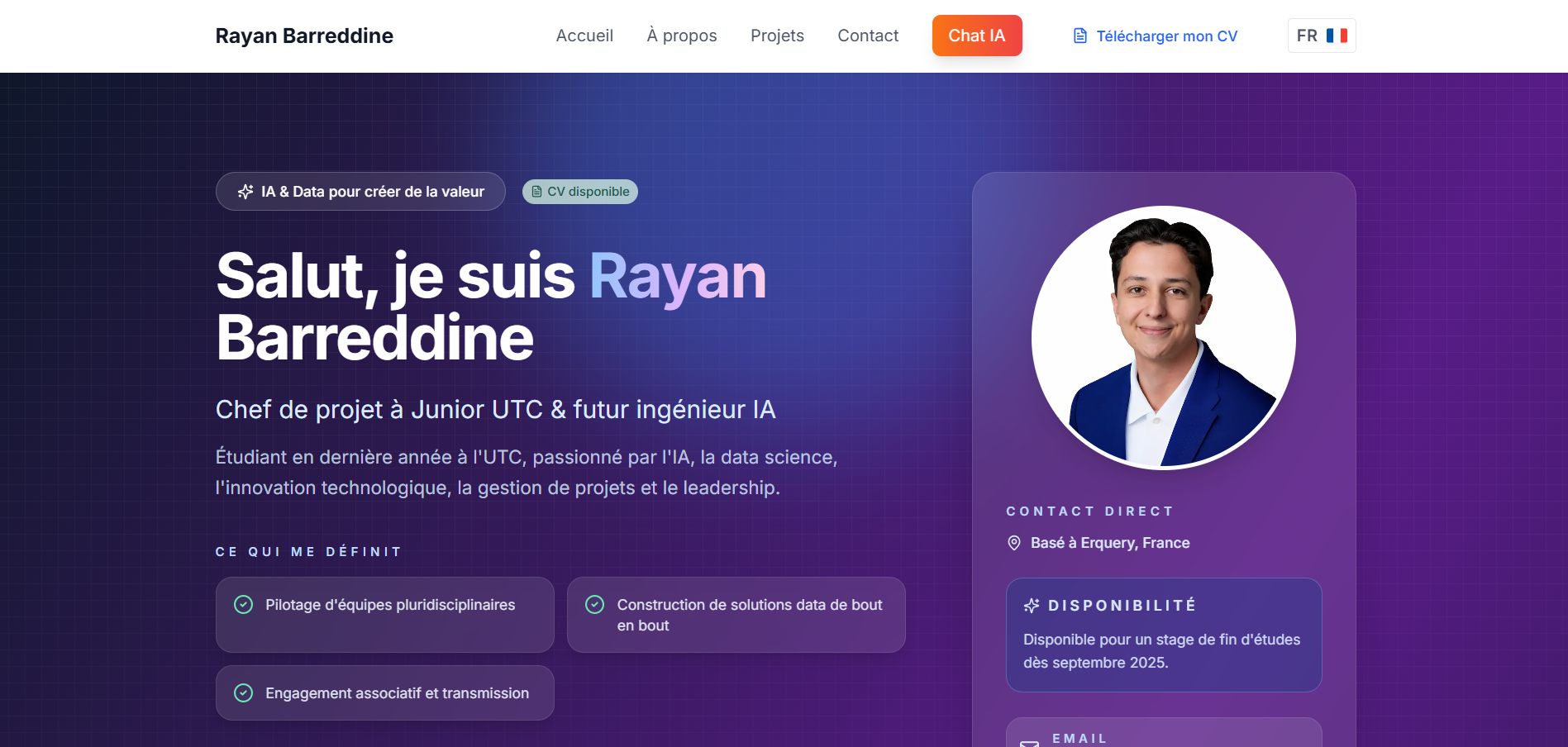Click the sparkle icon in the IA & Data badge
Screen dimensions: 1568x747
(244, 192)
